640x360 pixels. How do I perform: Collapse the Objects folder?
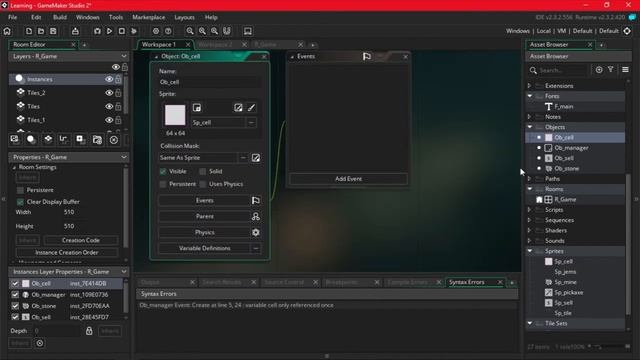[529, 127]
